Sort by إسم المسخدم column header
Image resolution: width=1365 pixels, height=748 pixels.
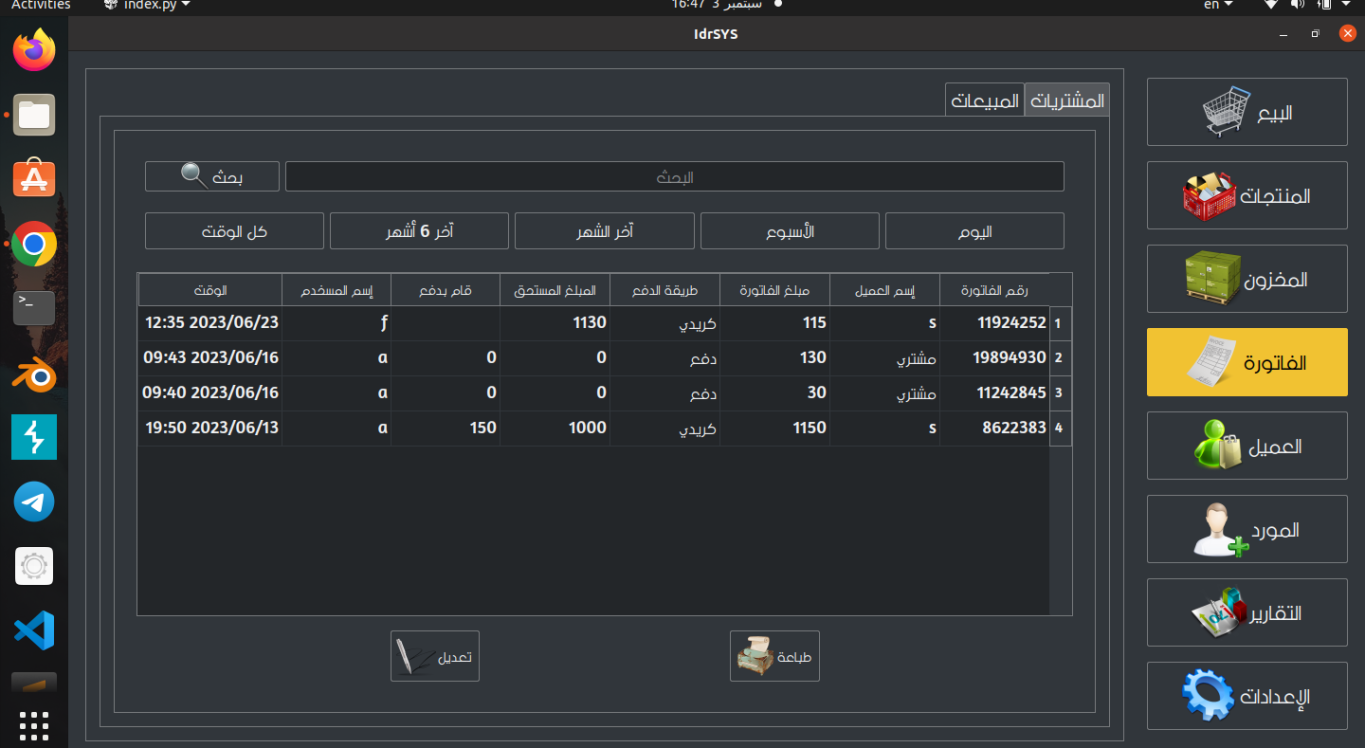point(337,291)
